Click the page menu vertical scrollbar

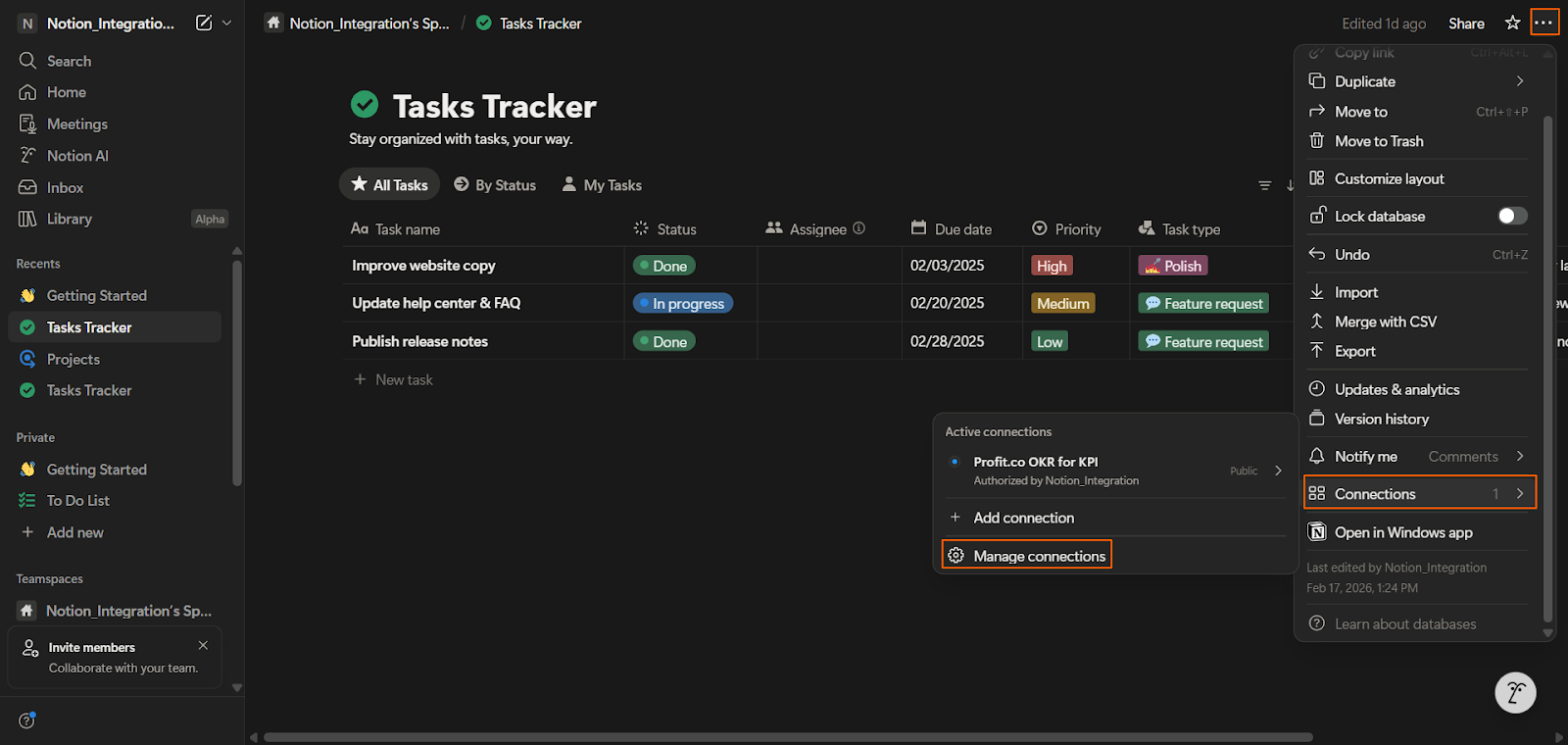coord(1547,369)
